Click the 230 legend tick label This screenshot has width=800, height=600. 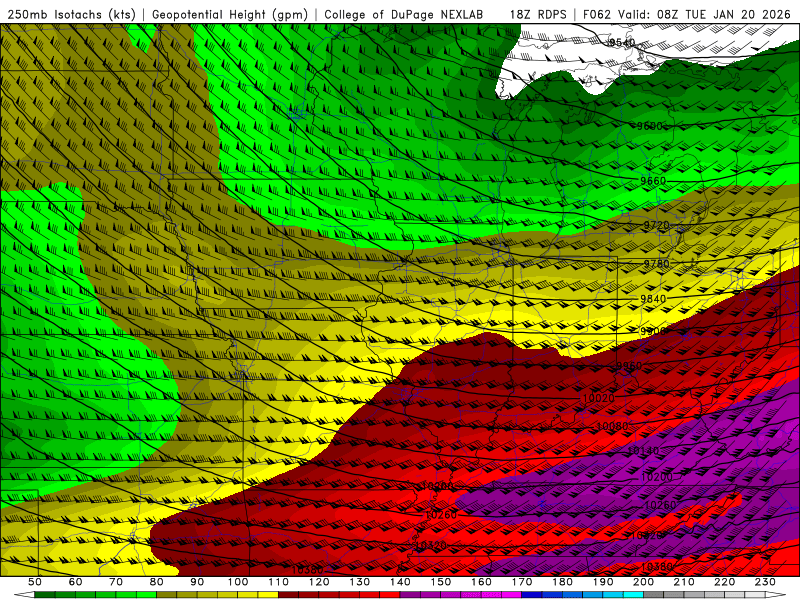coord(765,582)
